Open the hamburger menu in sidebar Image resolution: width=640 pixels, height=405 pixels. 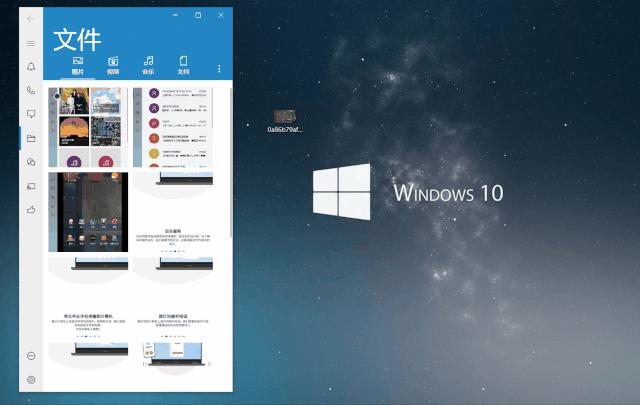(31, 43)
